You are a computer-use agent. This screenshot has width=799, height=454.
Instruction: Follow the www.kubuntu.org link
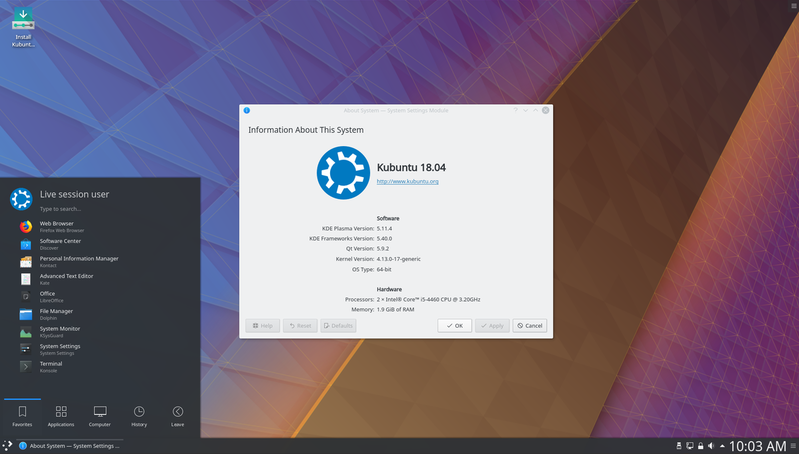pyautogui.click(x=407, y=181)
